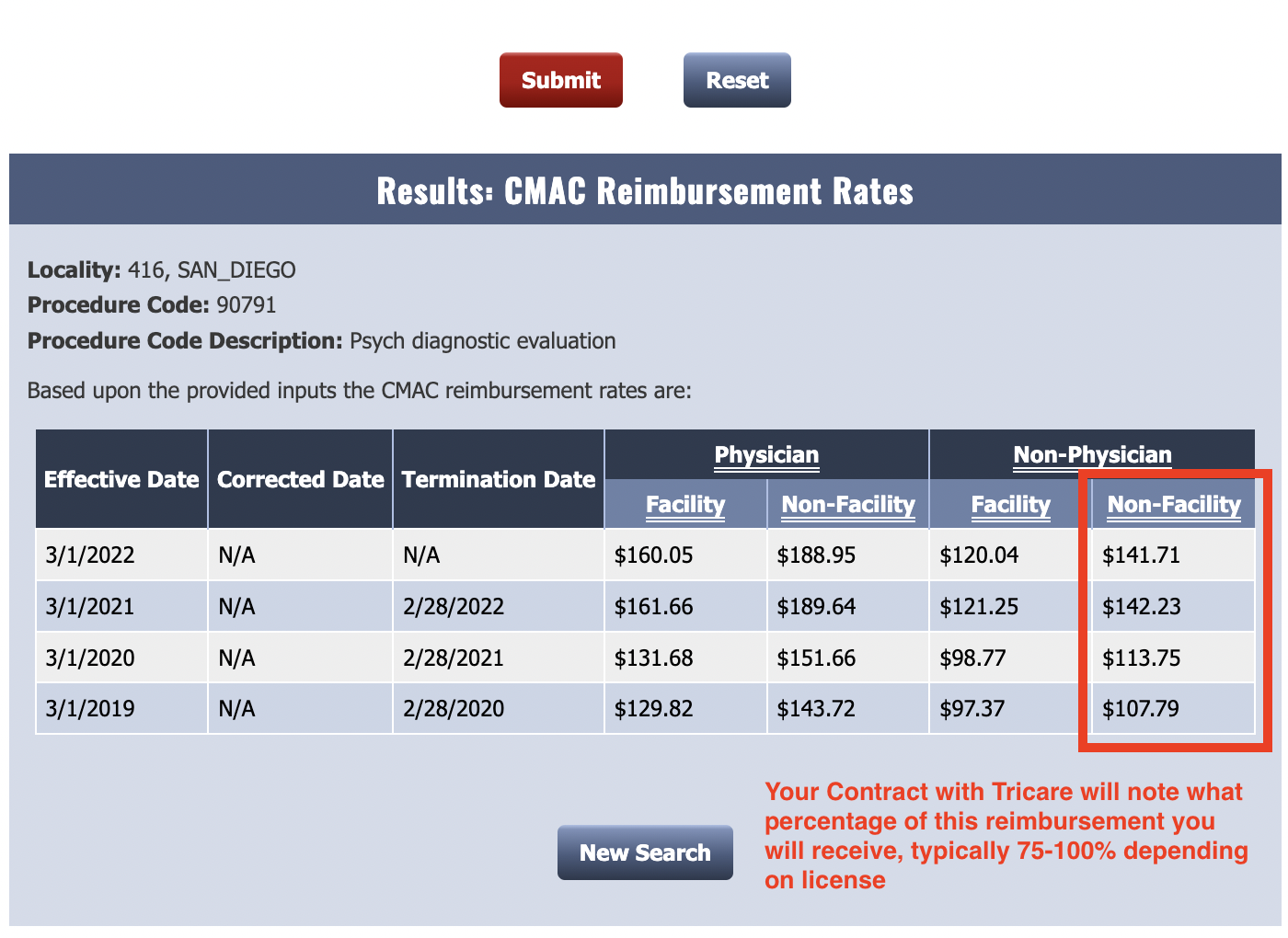Click the Submit button
1288x938 pixels.
pyautogui.click(x=560, y=80)
